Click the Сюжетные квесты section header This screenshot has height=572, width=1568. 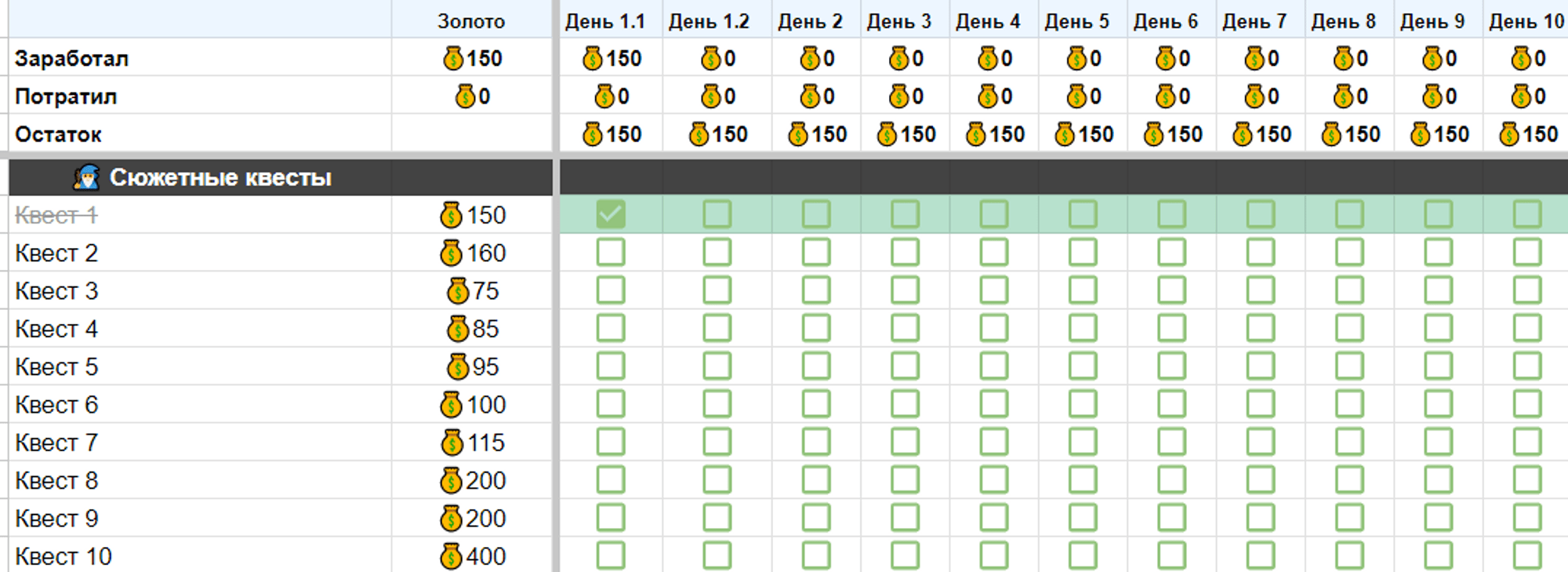(281, 177)
